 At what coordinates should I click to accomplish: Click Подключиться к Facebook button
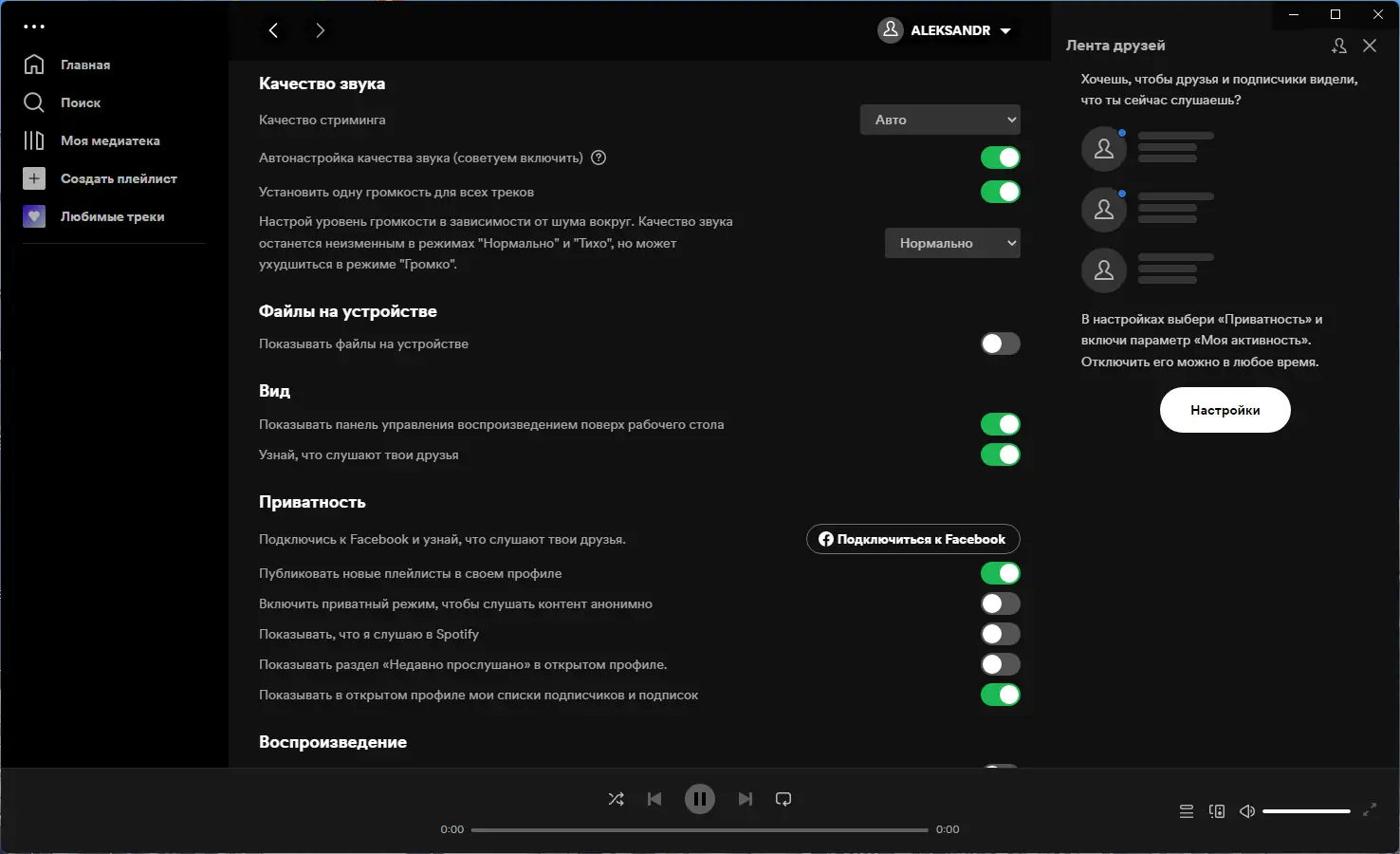point(913,539)
